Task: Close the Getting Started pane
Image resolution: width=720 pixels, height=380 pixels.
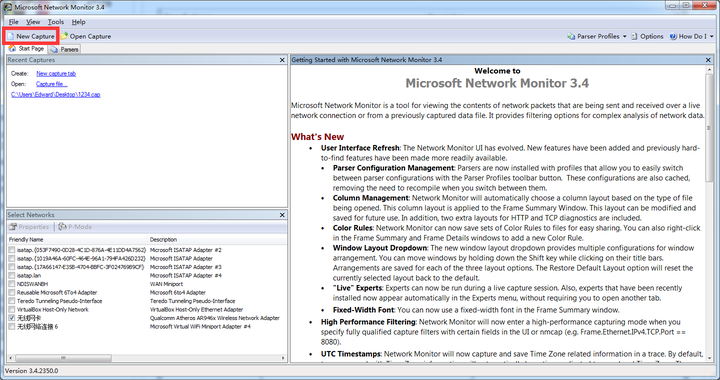Action: [708, 60]
